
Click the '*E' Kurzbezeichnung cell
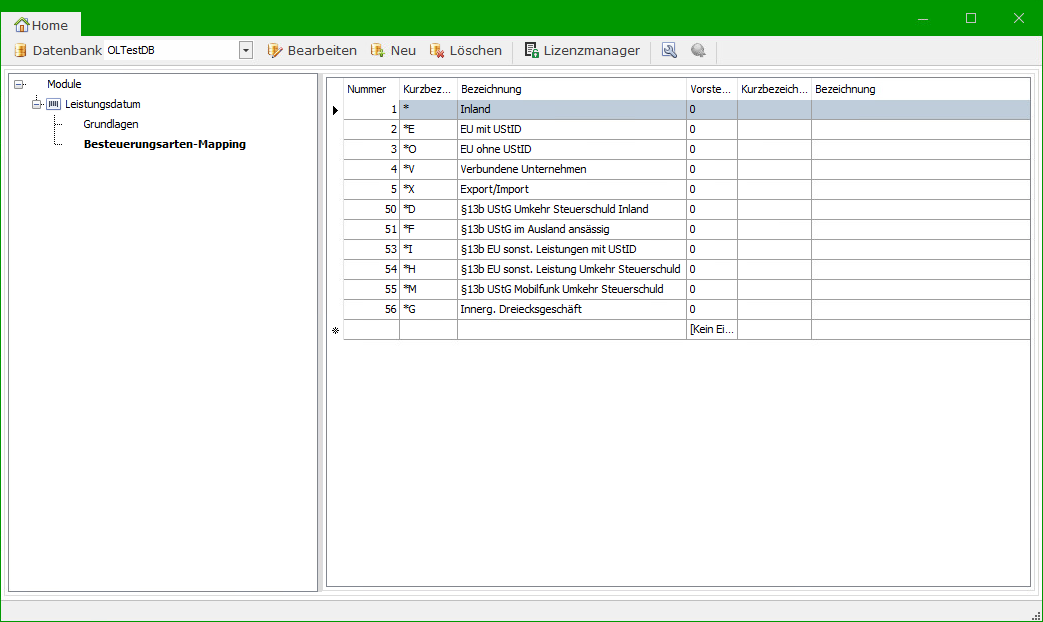tap(428, 130)
